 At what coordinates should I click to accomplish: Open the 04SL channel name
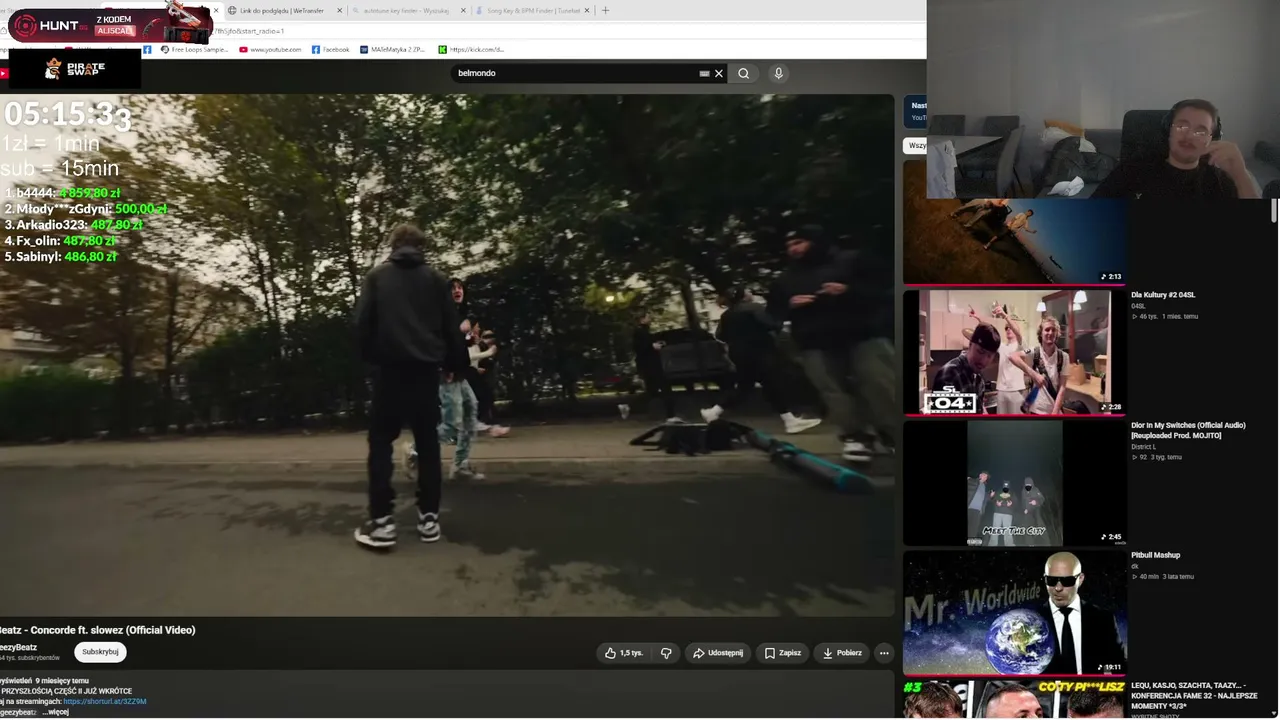point(1138,306)
